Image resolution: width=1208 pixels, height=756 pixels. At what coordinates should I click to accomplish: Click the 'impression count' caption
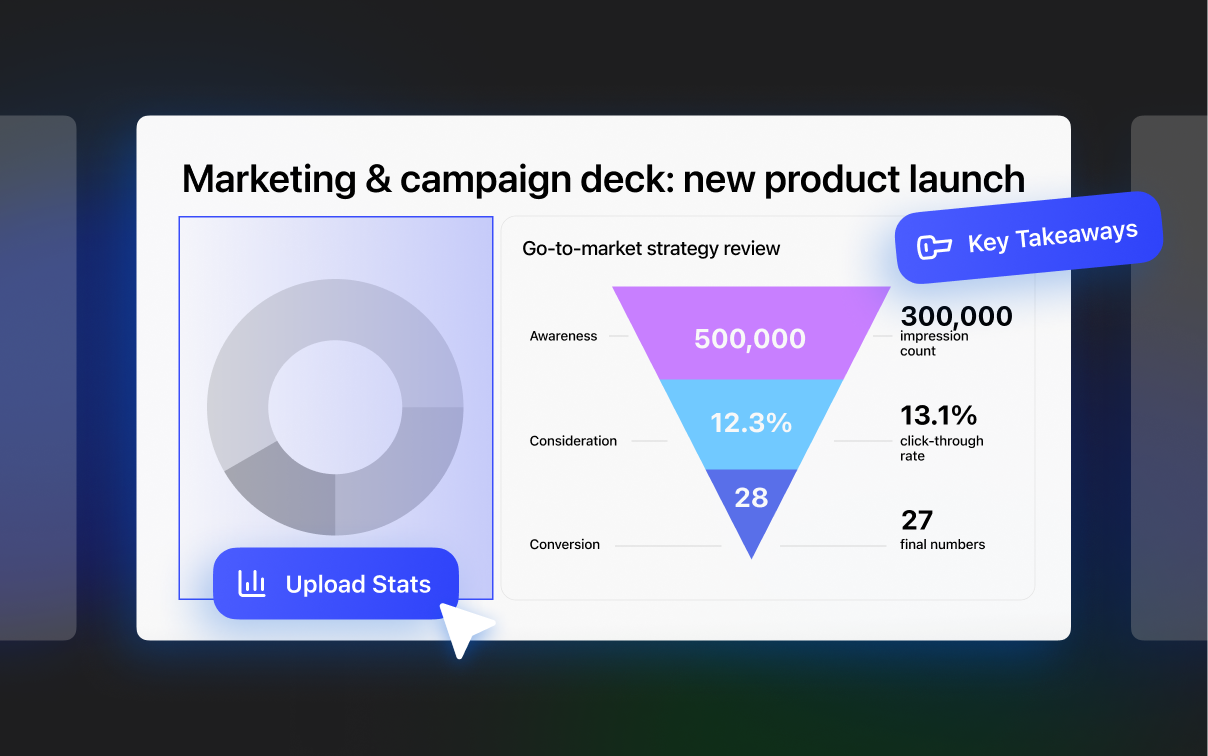pyautogui.click(x=934, y=344)
